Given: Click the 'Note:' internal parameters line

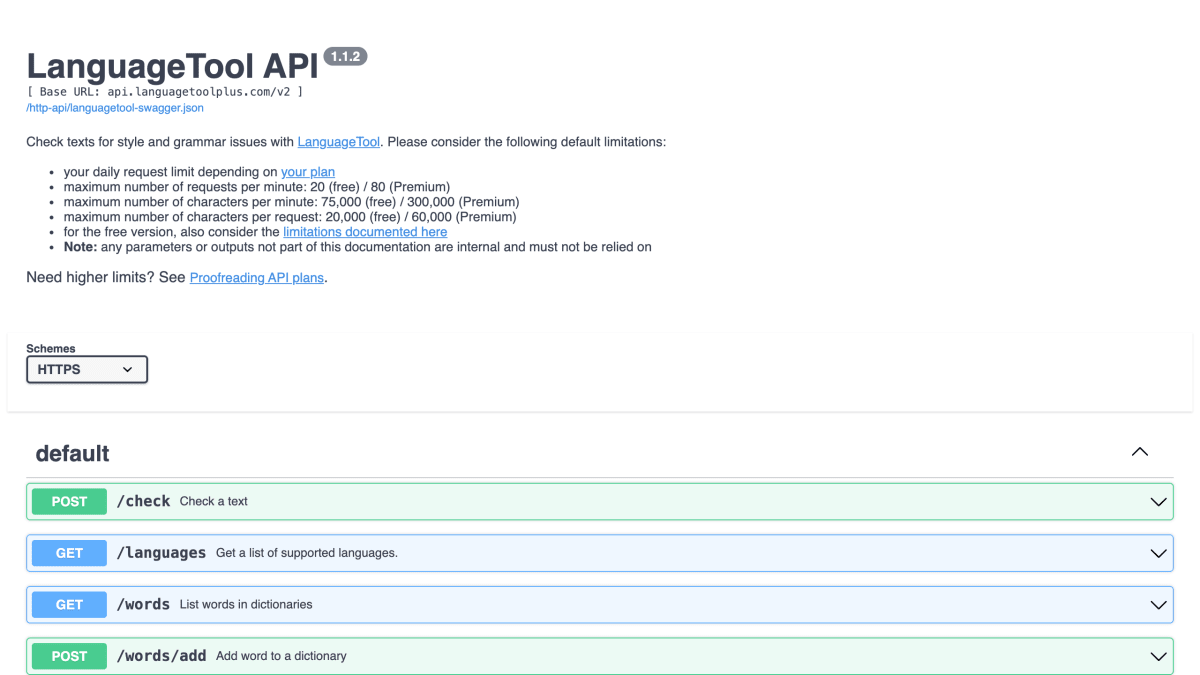Looking at the screenshot, I should (x=358, y=247).
